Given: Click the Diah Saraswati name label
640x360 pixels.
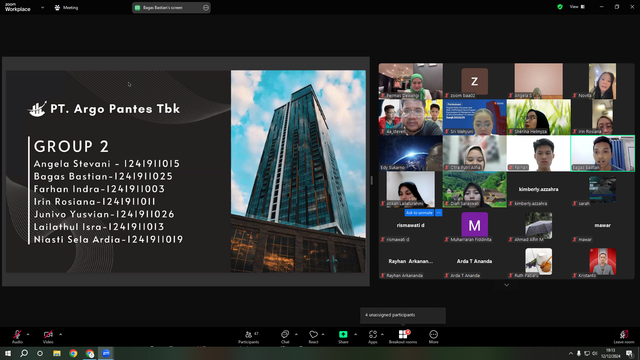Looking at the screenshot, I should coord(464,203).
